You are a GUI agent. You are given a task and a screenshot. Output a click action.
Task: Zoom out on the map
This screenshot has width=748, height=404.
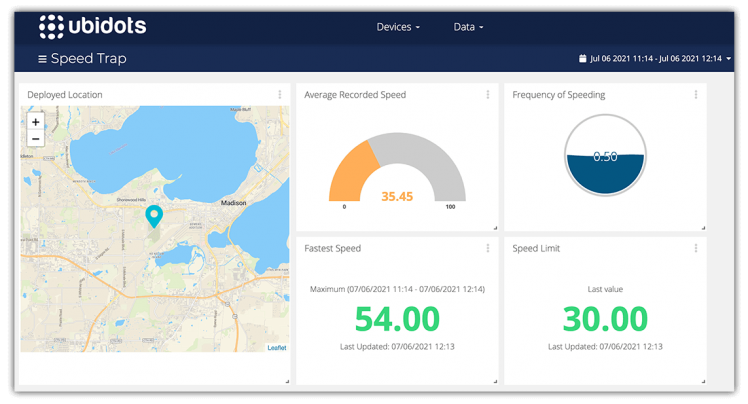point(36,139)
